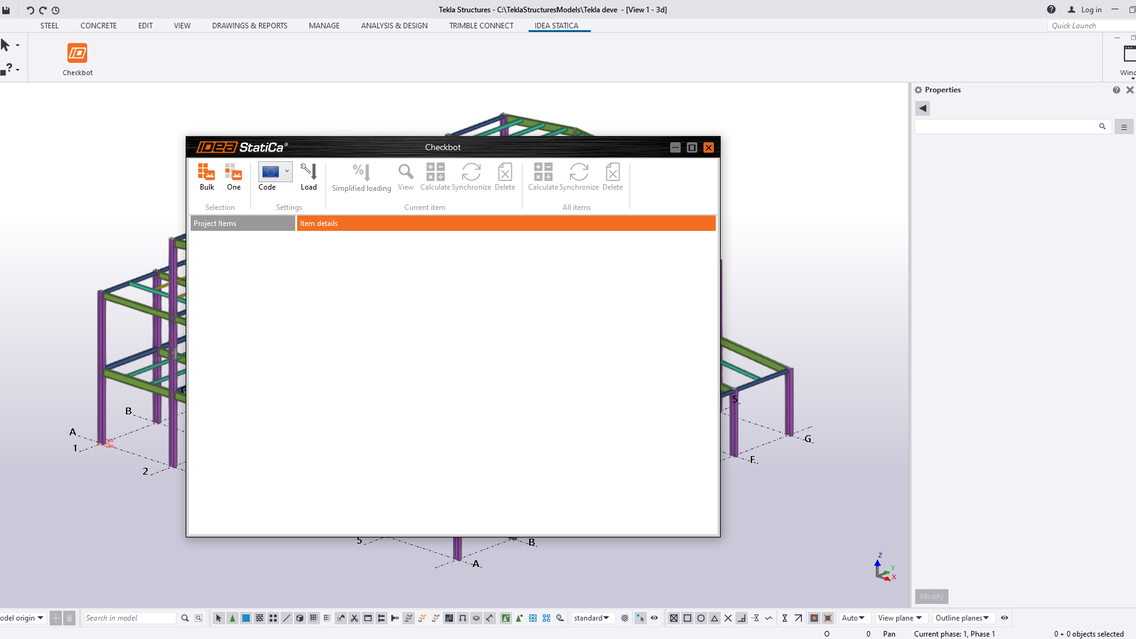Click the Modify button in Properties

[932, 596]
